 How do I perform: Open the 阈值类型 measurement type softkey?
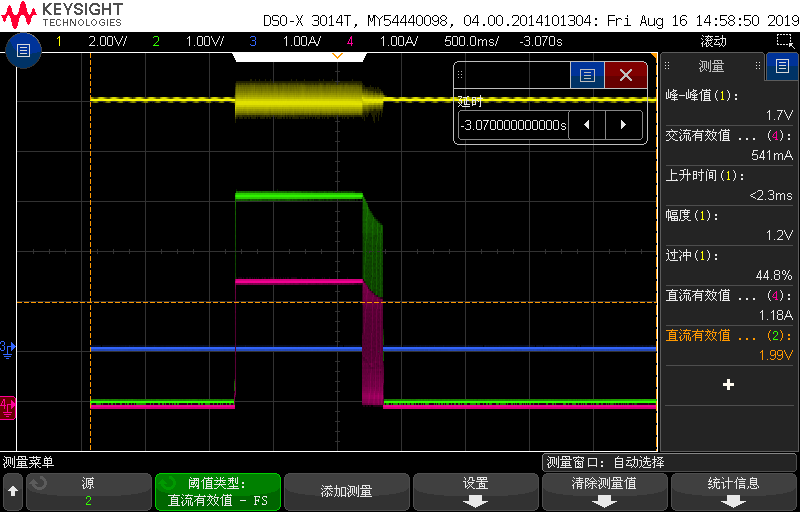(218, 492)
